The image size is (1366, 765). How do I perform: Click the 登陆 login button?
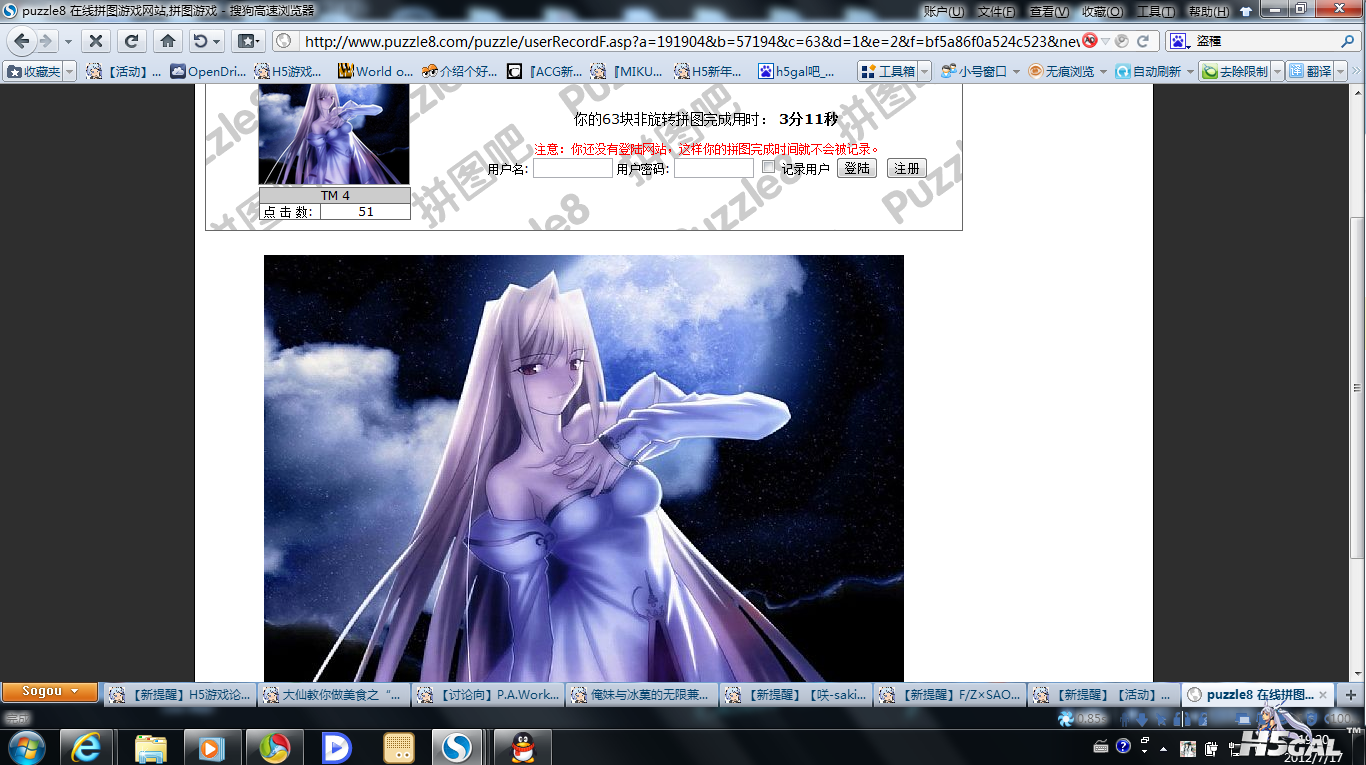coord(857,168)
